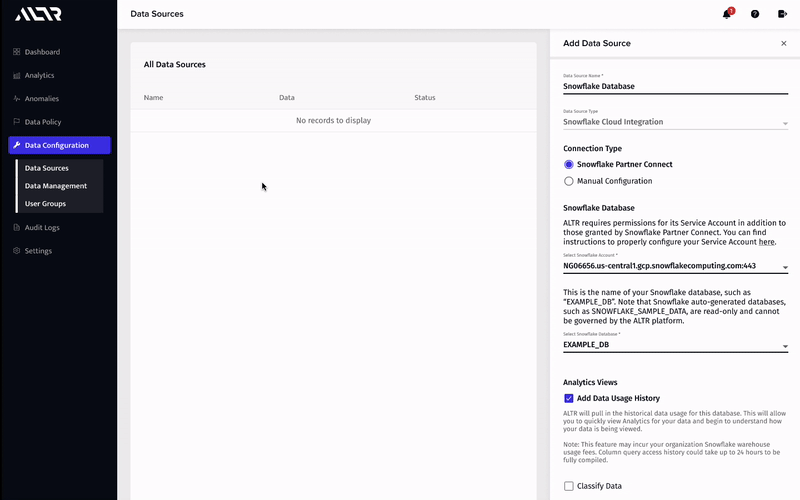The image size is (800, 500).
Task: Click the Audit Logs document icon
Action: pyautogui.click(x=16, y=228)
